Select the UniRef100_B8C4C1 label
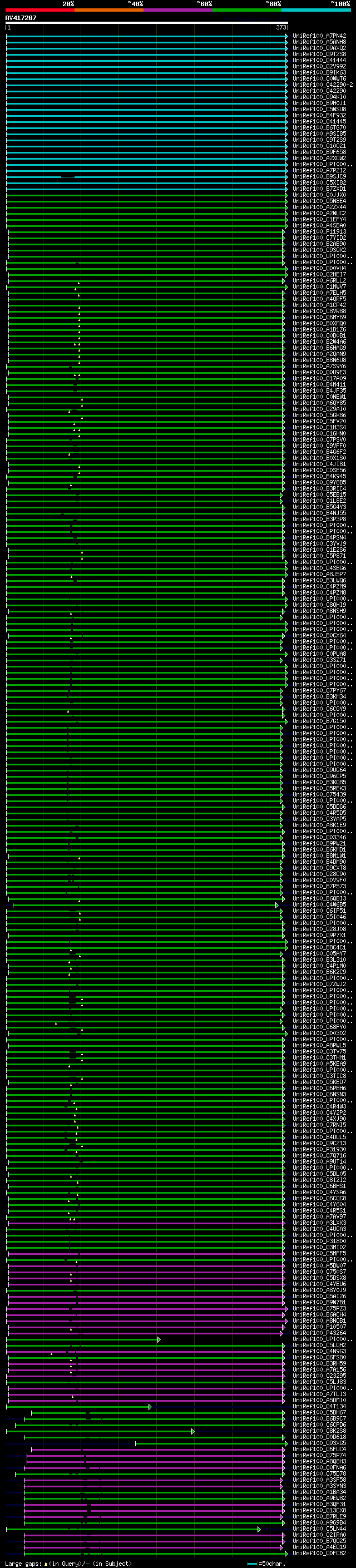Viewport: 356px width, 1568px height. click(319, 948)
